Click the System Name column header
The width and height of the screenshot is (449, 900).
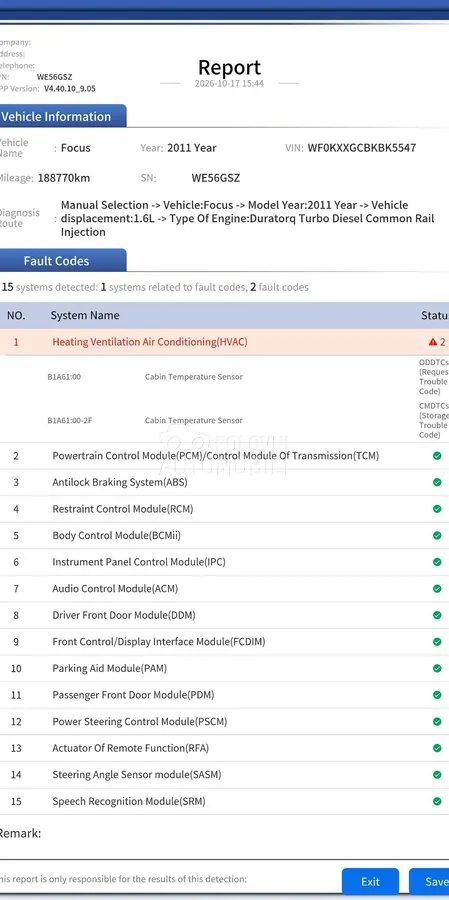85,315
